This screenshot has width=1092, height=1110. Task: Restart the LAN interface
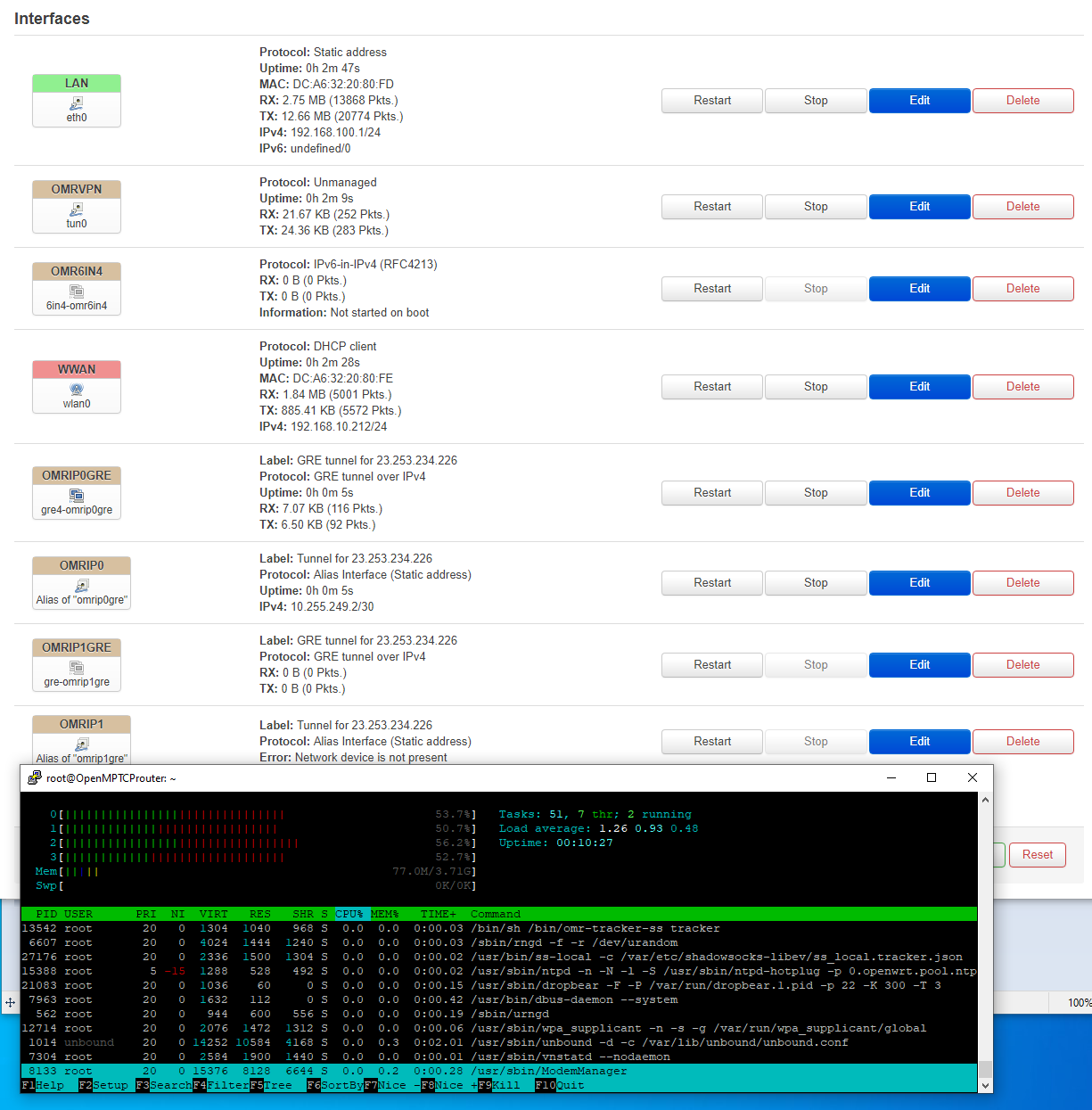(x=712, y=101)
